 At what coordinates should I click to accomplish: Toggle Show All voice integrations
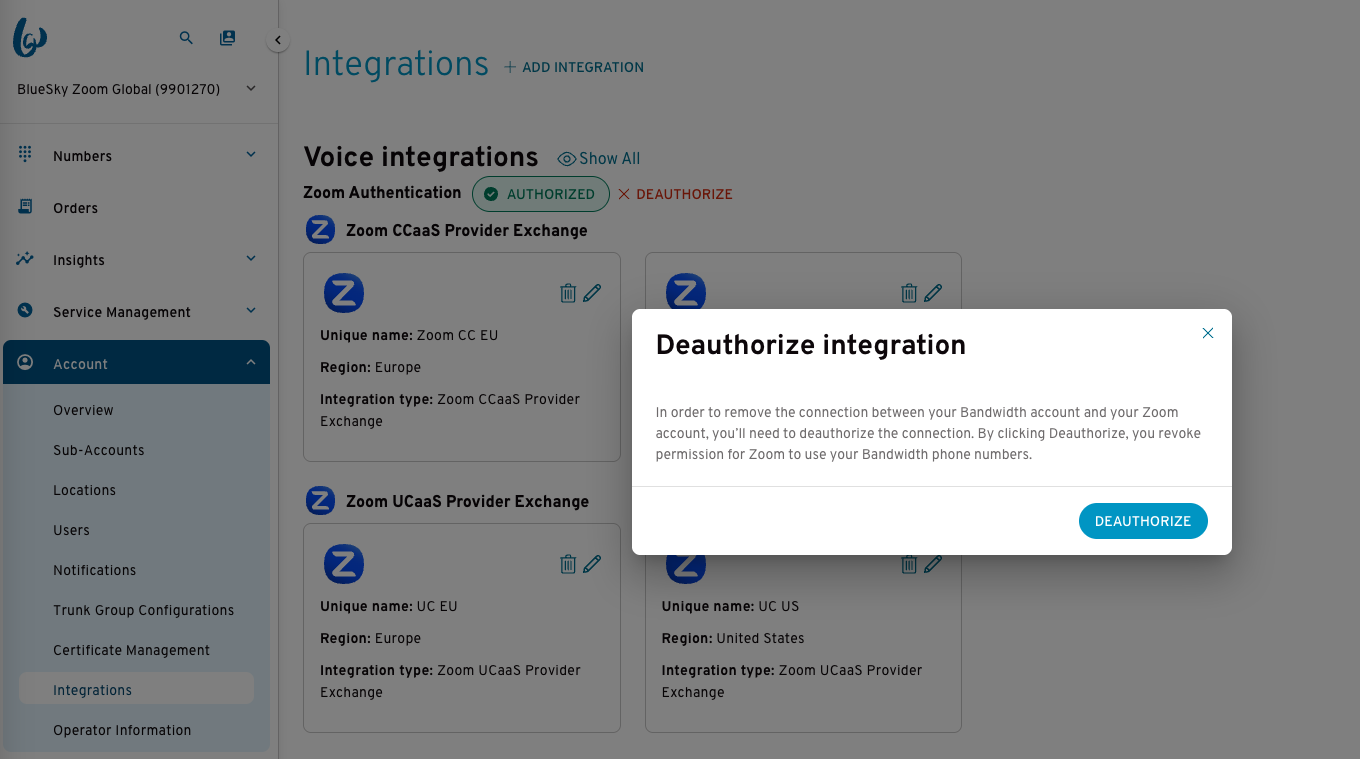pyautogui.click(x=599, y=158)
